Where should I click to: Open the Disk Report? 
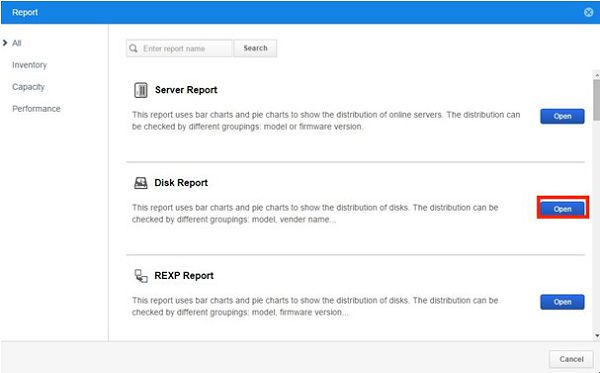pyautogui.click(x=562, y=209)
